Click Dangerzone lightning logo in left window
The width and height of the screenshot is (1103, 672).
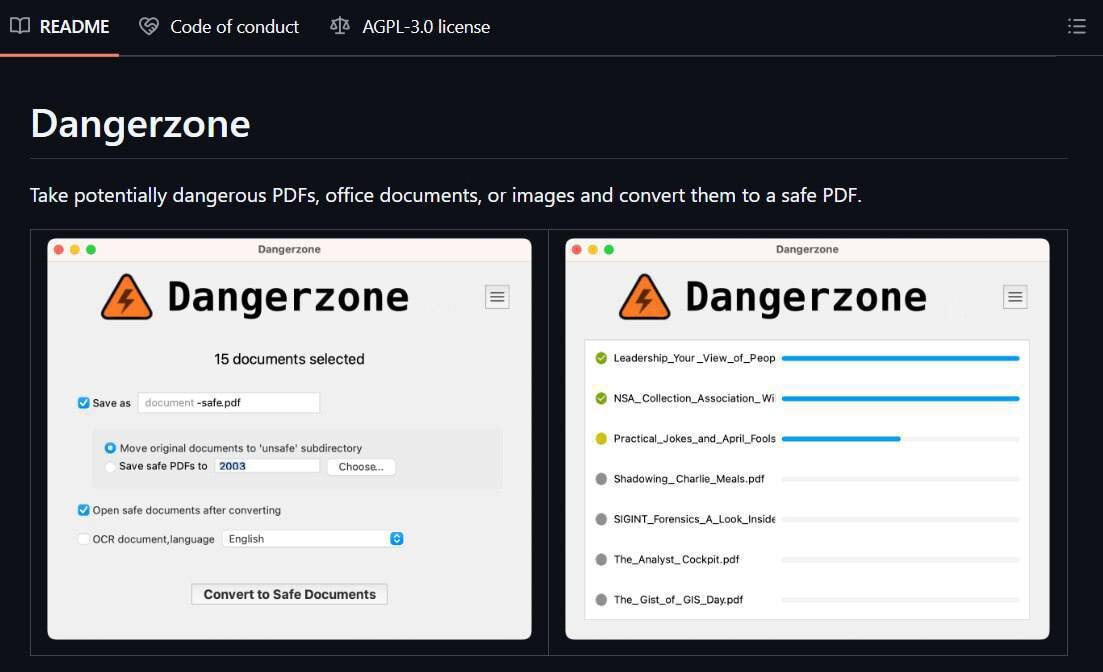(127, 297)
